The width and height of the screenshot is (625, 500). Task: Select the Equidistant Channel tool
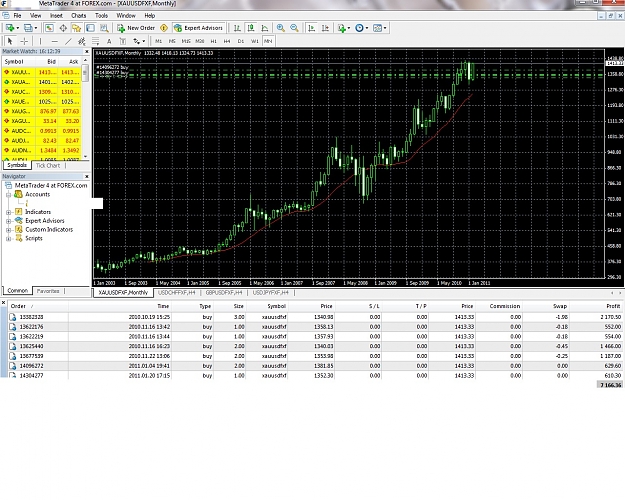[82, 41]
